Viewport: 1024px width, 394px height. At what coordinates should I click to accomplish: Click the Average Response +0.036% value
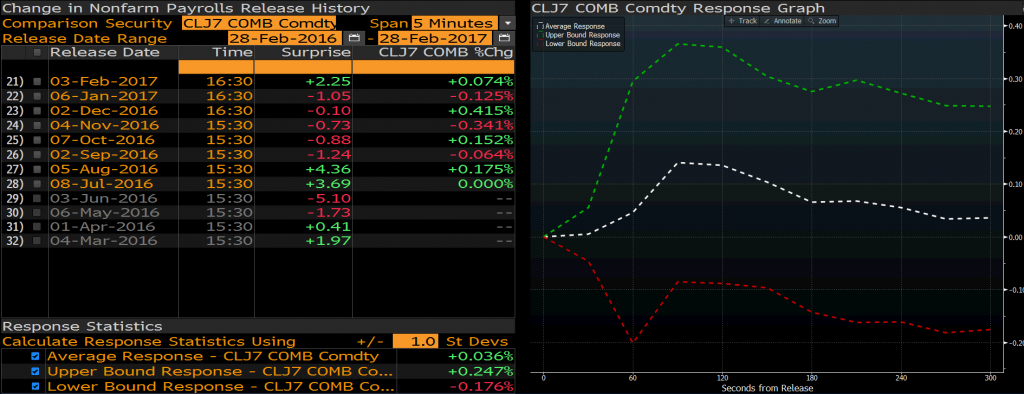pyautogui.click(x=480, y=356)
